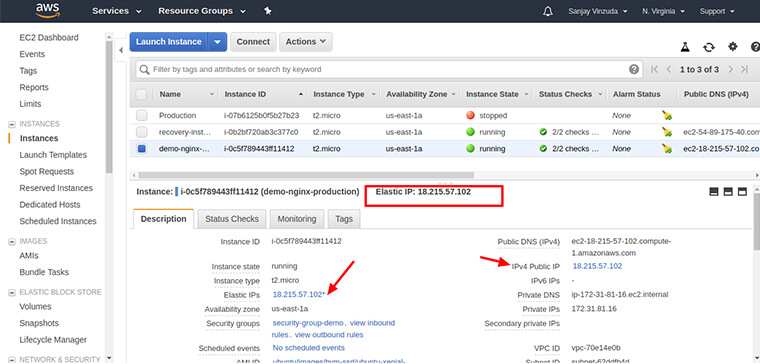Click alarm icon for recovery-inst row
The image size is (760, 364).
667,132
